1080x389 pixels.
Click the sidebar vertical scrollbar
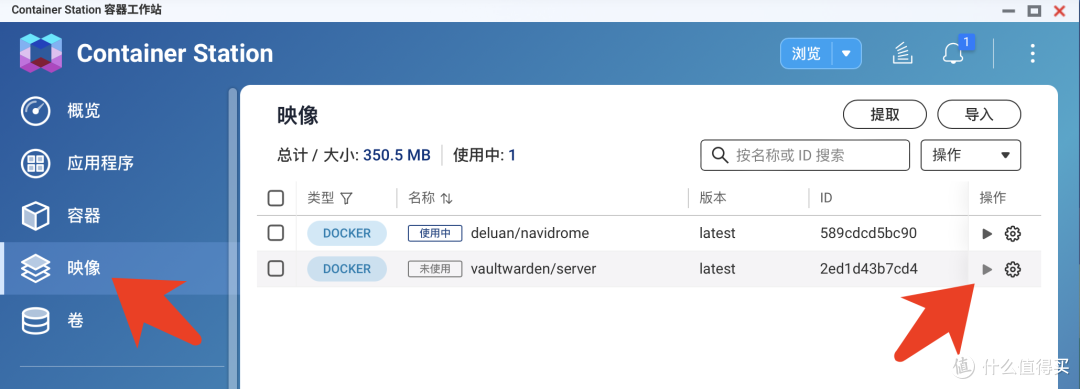tap(233, 238)
